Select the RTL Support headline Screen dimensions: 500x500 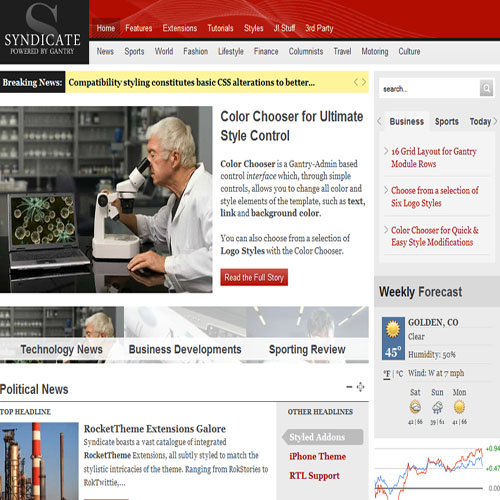pyautogui.click(x=314, y=476)
